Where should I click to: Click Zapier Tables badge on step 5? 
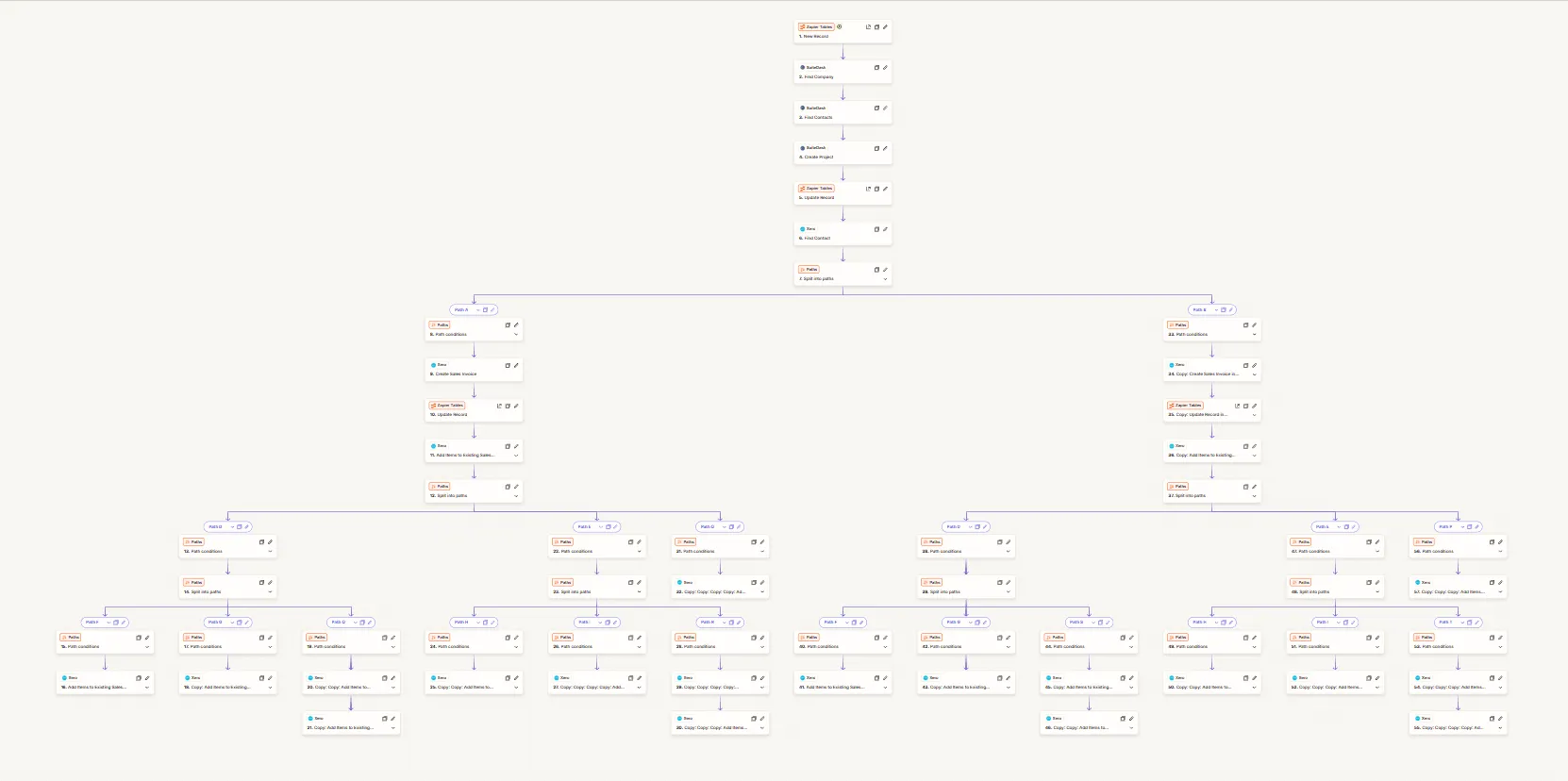click(x=817, y=189)
